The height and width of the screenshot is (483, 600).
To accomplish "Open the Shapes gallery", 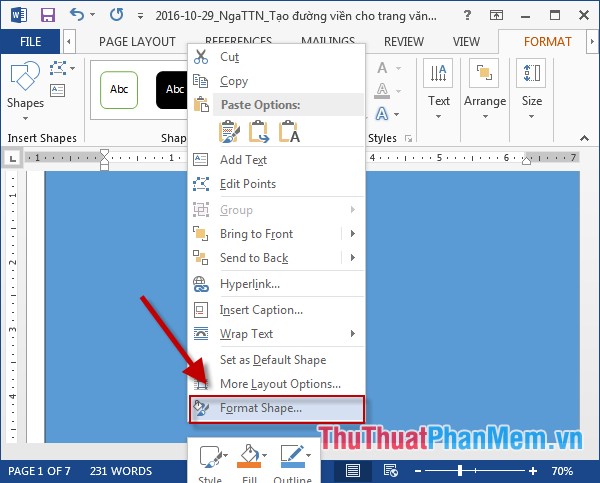I will click(x=25, y=91).
